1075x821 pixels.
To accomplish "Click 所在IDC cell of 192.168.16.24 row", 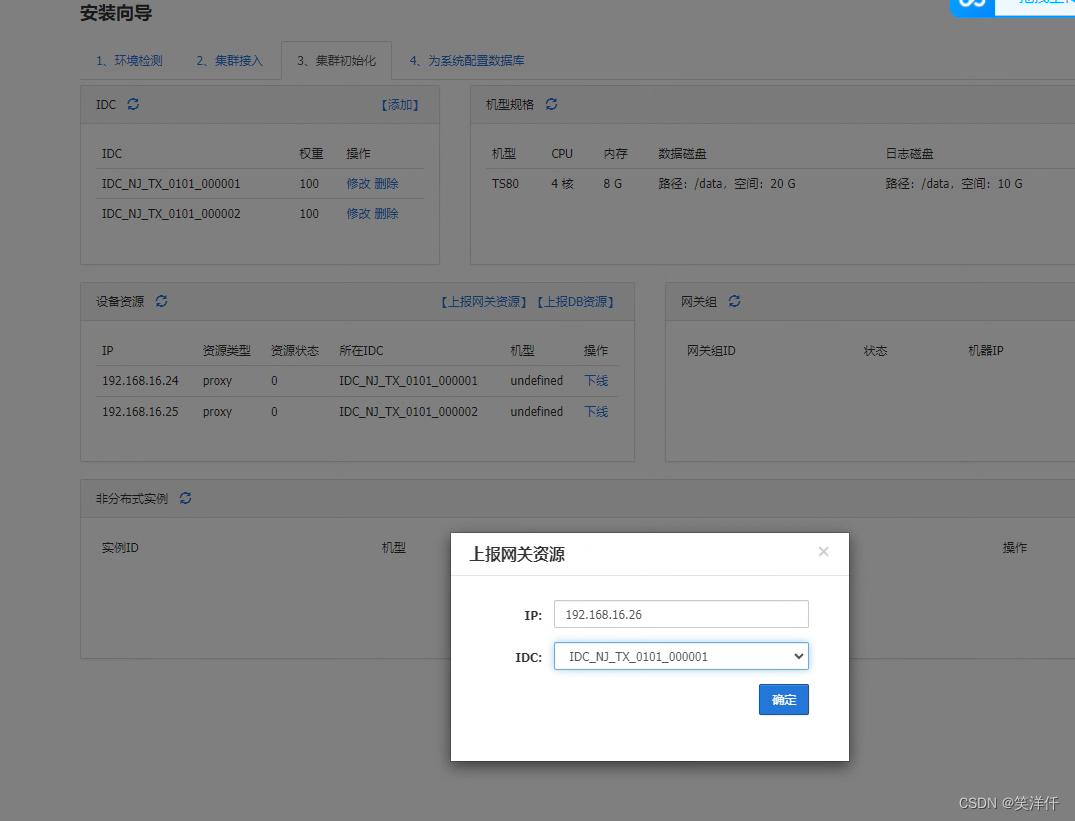I will pos(408,380).
